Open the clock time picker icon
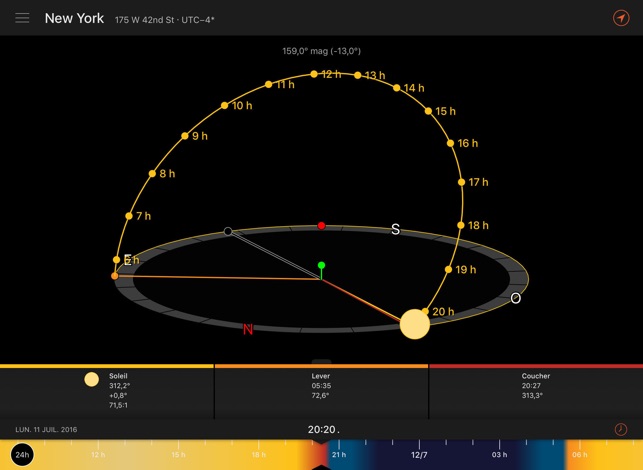 pyautogui.click(x=620, y=429)
